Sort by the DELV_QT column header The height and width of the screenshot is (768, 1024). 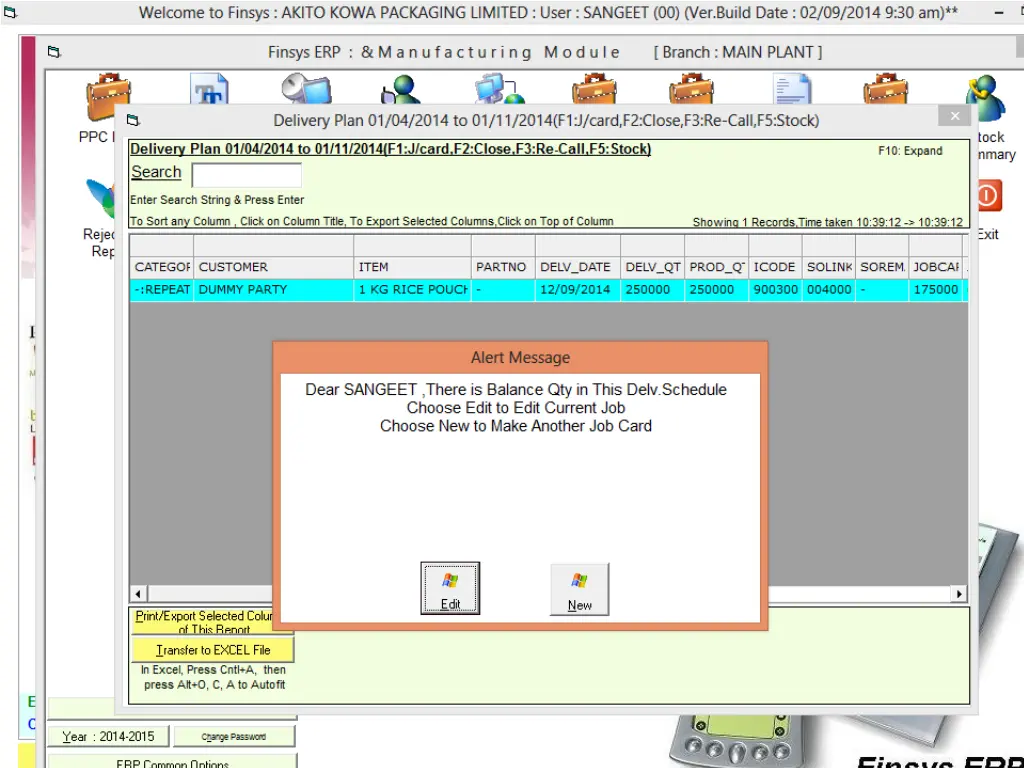click(652, 267)
